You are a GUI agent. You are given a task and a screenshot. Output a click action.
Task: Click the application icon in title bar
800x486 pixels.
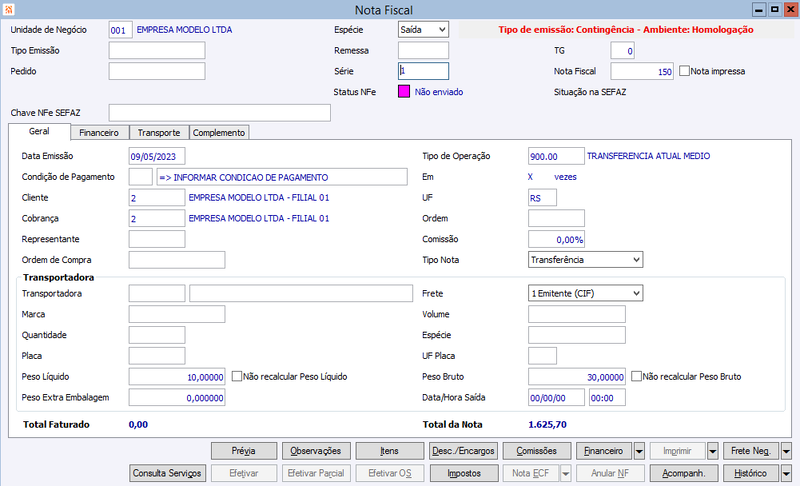(9, 9)
